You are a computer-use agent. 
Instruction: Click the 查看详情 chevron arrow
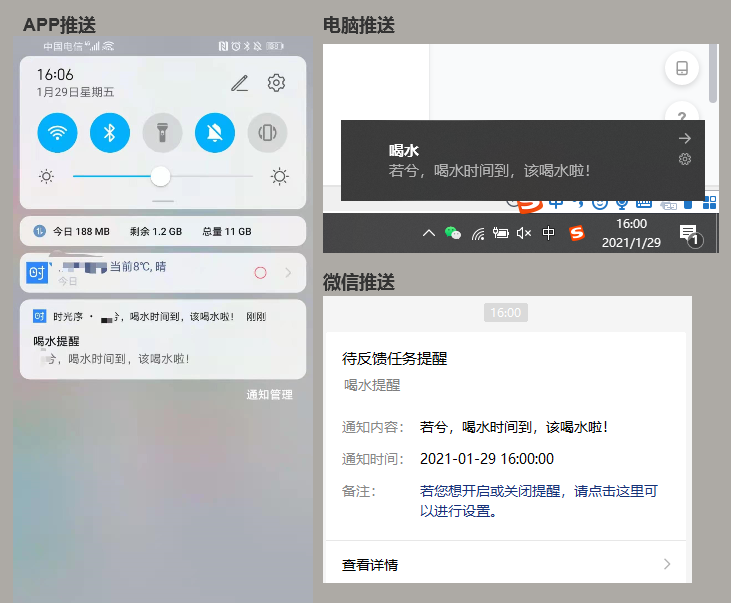[x=667, y=564]
